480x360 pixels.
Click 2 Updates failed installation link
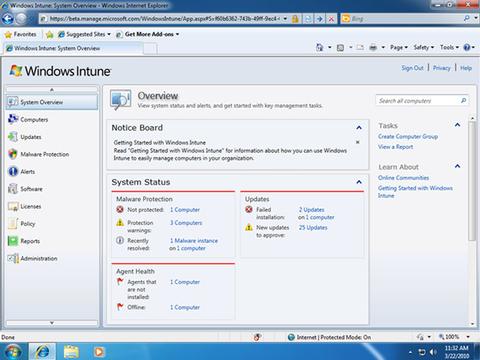pyautogui.click(x=311, y=210)
